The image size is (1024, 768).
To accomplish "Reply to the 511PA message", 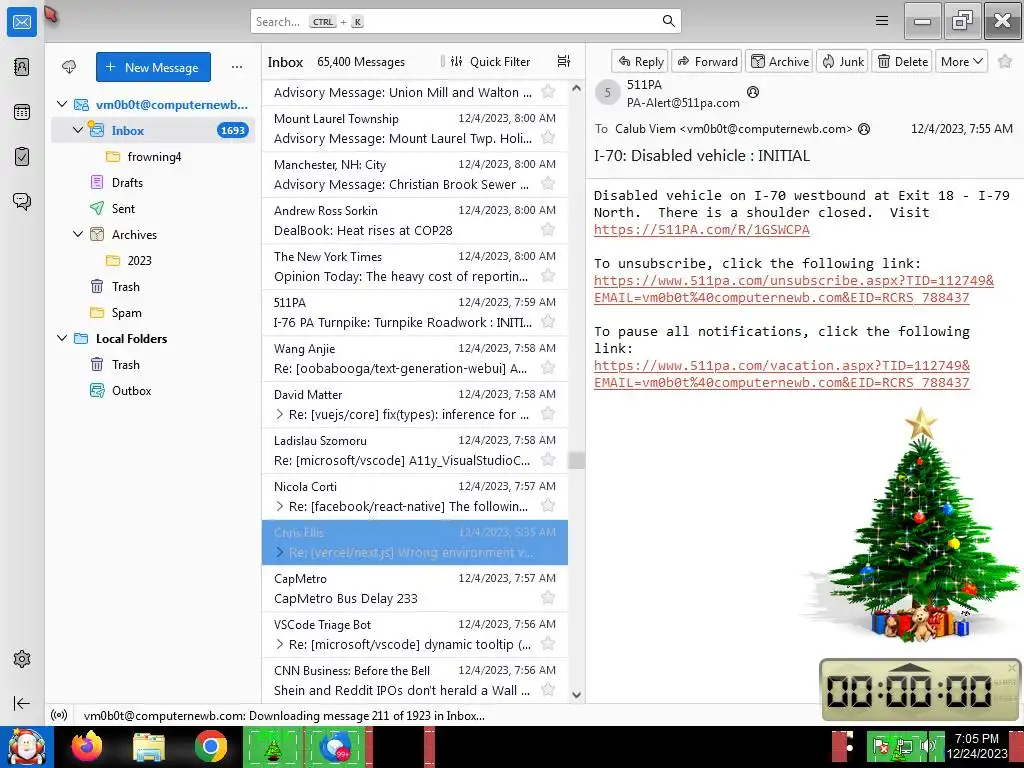I will point(640,61).
